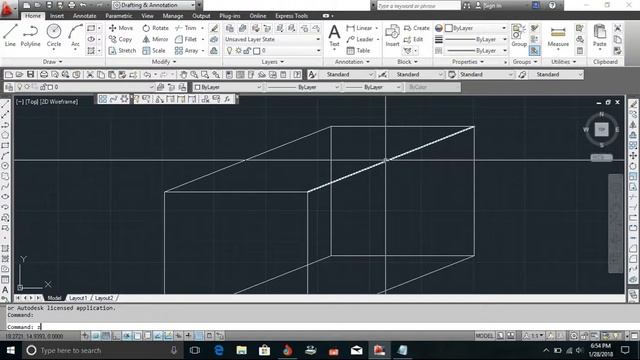640x360 pixels.
Task: Click the Edit block button
Action: click(x=413, y=39)
